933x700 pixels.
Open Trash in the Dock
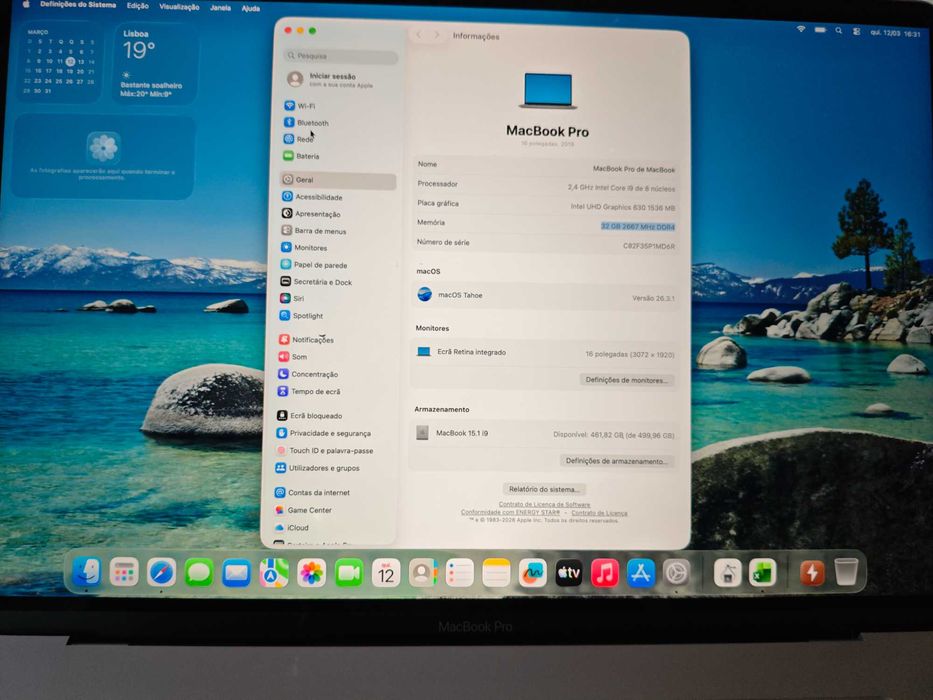(x=846, y=572)
